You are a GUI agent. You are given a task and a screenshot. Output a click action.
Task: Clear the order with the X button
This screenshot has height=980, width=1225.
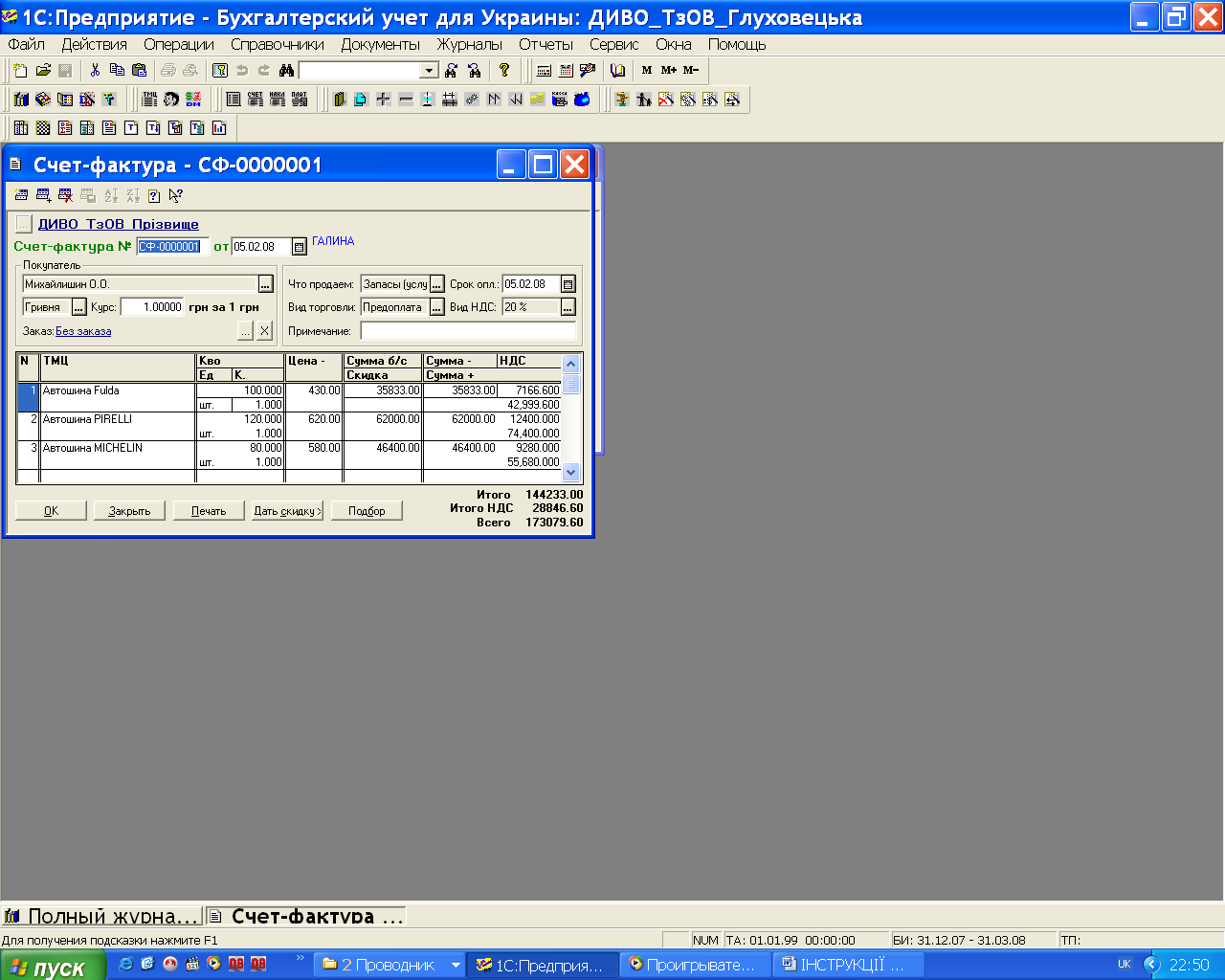click(265, 331)
